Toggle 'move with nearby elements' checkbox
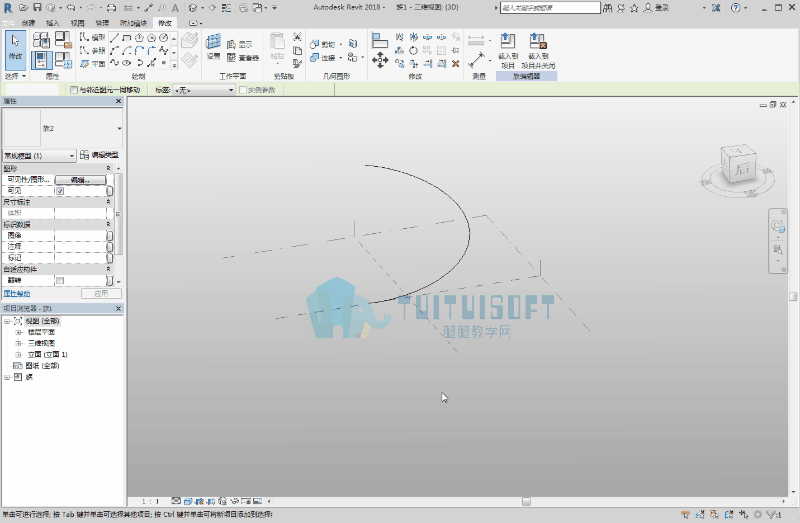The height and width of the screenshot is (523, 800). pos(74,90)
